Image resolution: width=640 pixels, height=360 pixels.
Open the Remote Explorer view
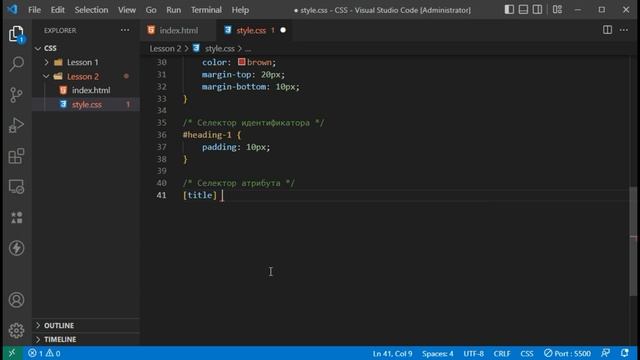16,187
